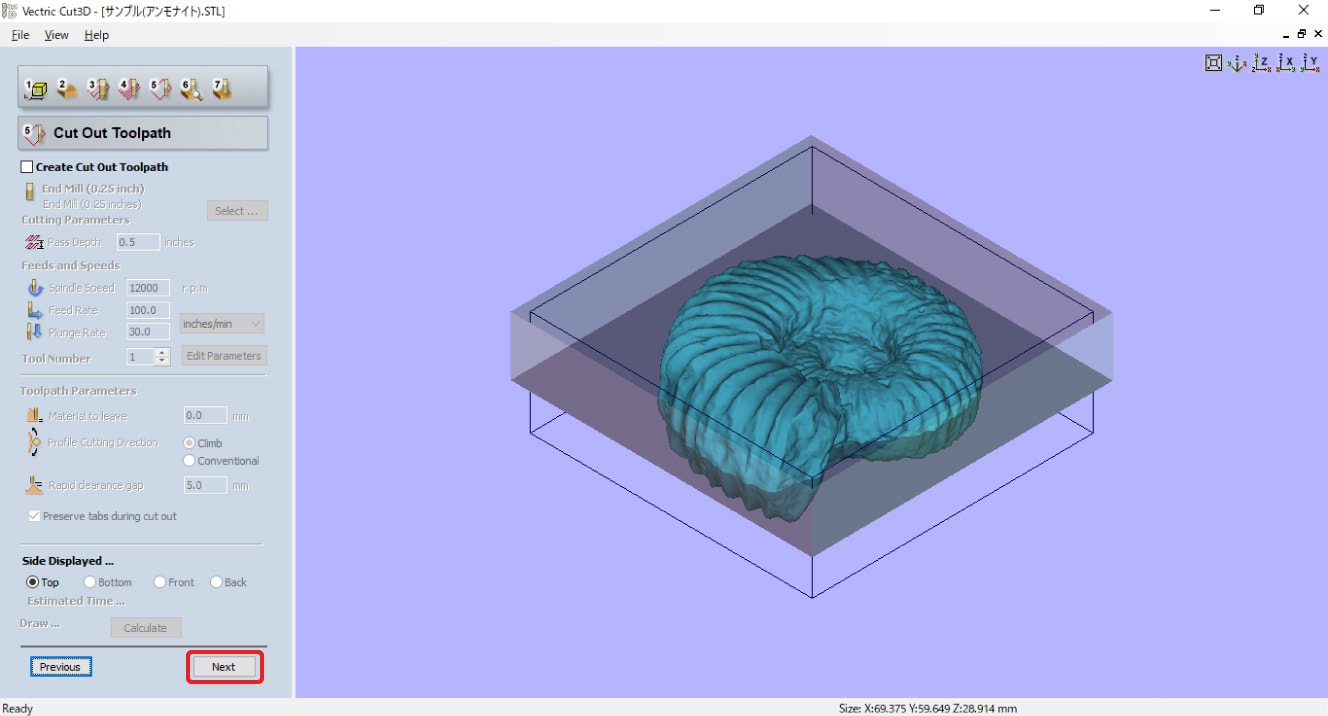Select step 3 roughing toolpath icon
The width and height of the screenshot is (1328, 716).
pyautogui.click(x=98, y=89)
